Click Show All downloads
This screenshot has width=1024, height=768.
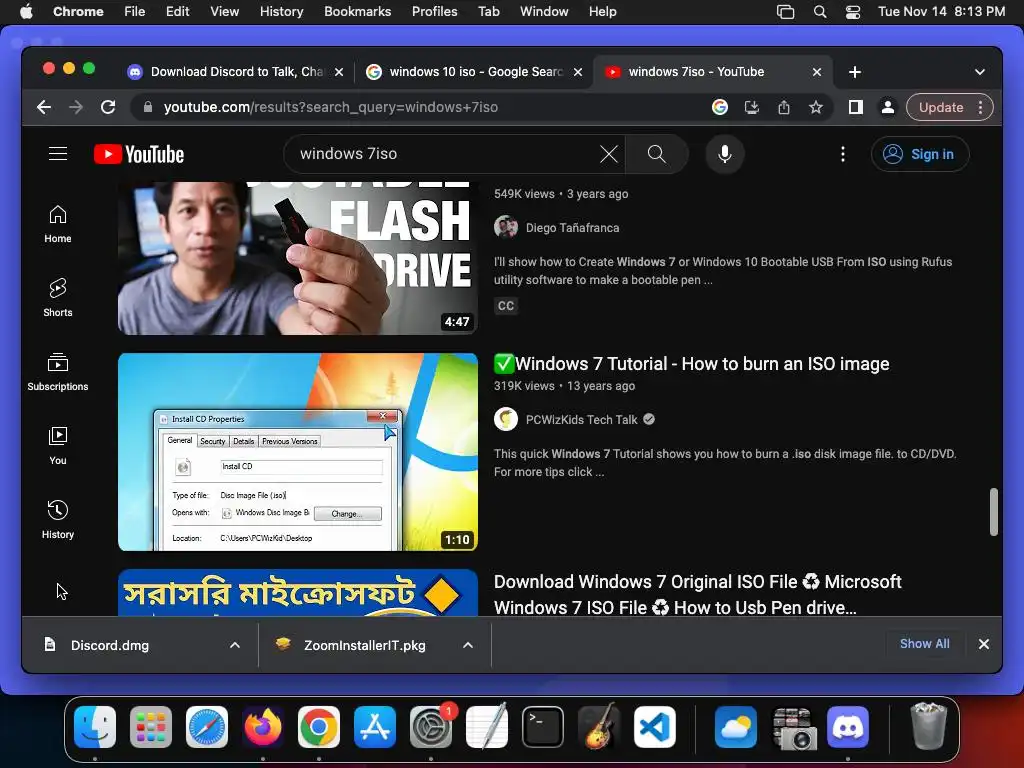click(x=924, y=644)
